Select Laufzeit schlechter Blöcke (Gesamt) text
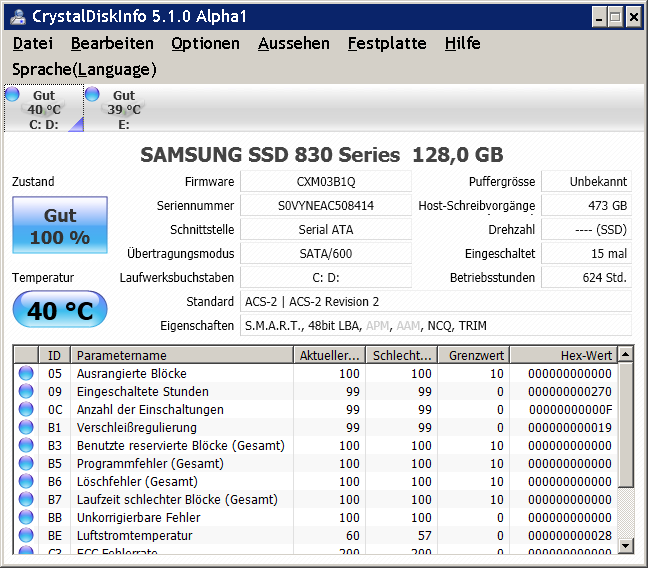 click(x=177, y=499)
